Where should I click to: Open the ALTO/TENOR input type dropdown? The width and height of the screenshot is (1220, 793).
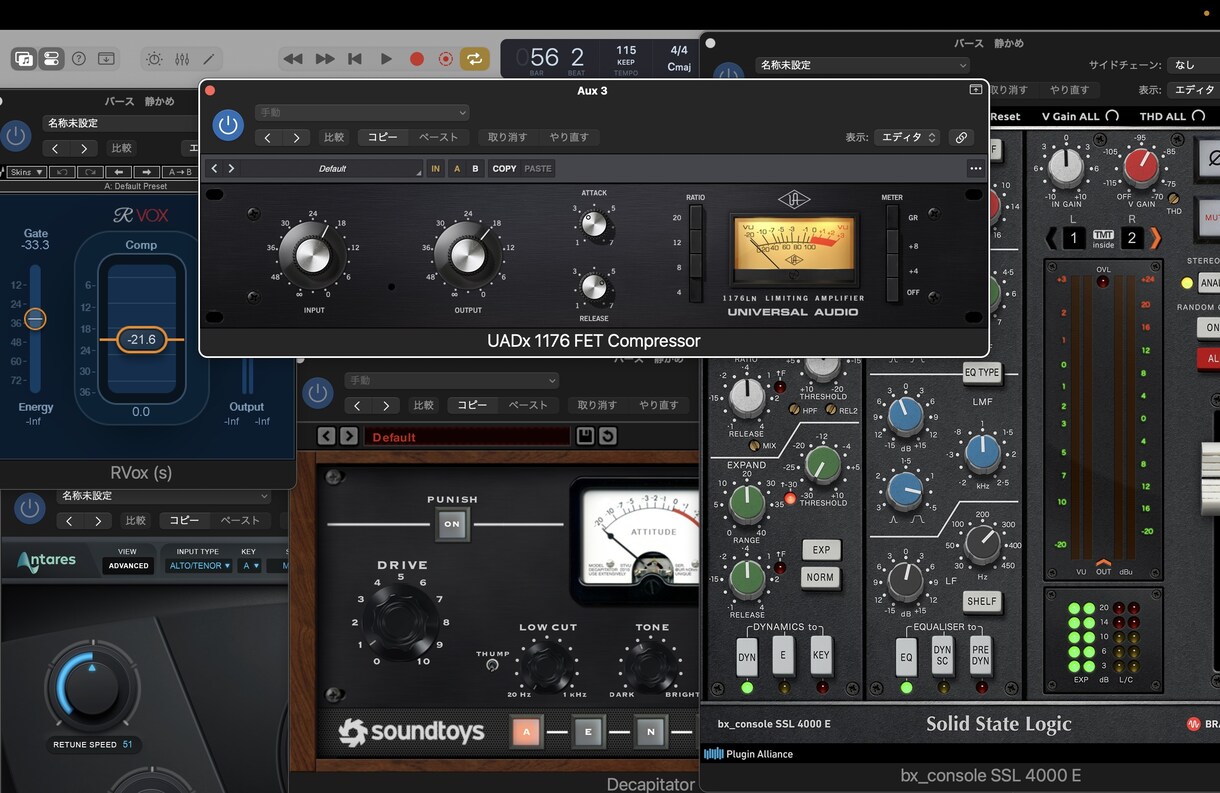[x=199, y=565]
